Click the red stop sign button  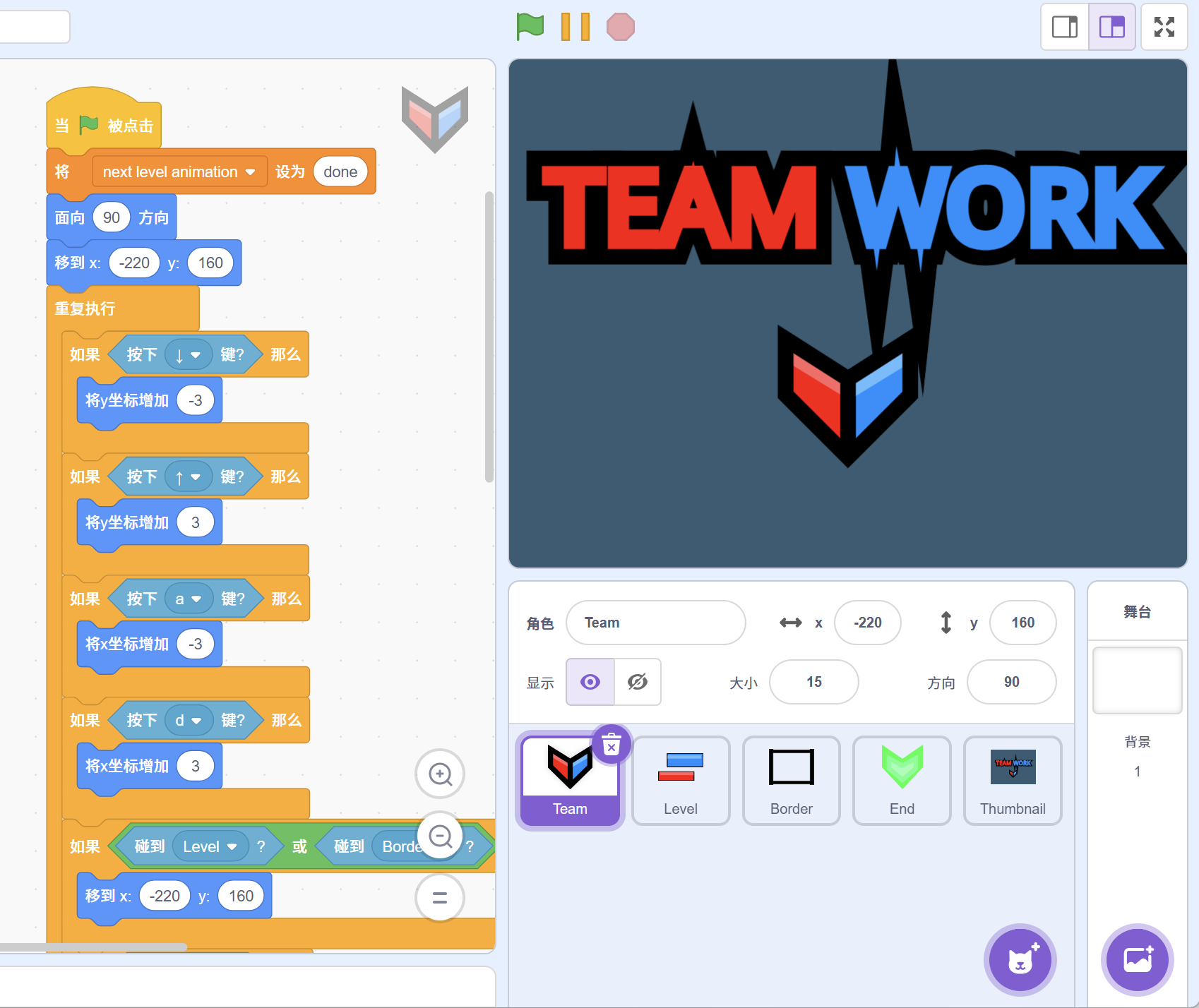[x=620, y=27]
